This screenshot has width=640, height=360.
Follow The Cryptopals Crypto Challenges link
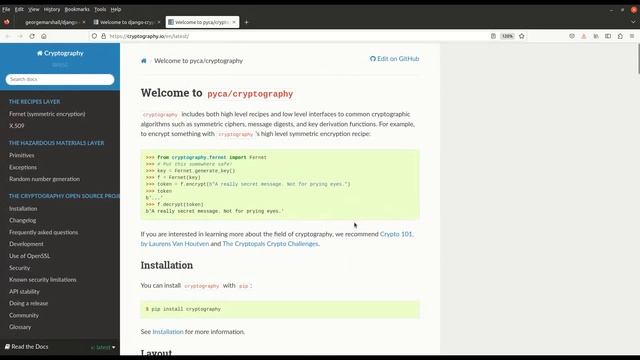coord(270,244)
